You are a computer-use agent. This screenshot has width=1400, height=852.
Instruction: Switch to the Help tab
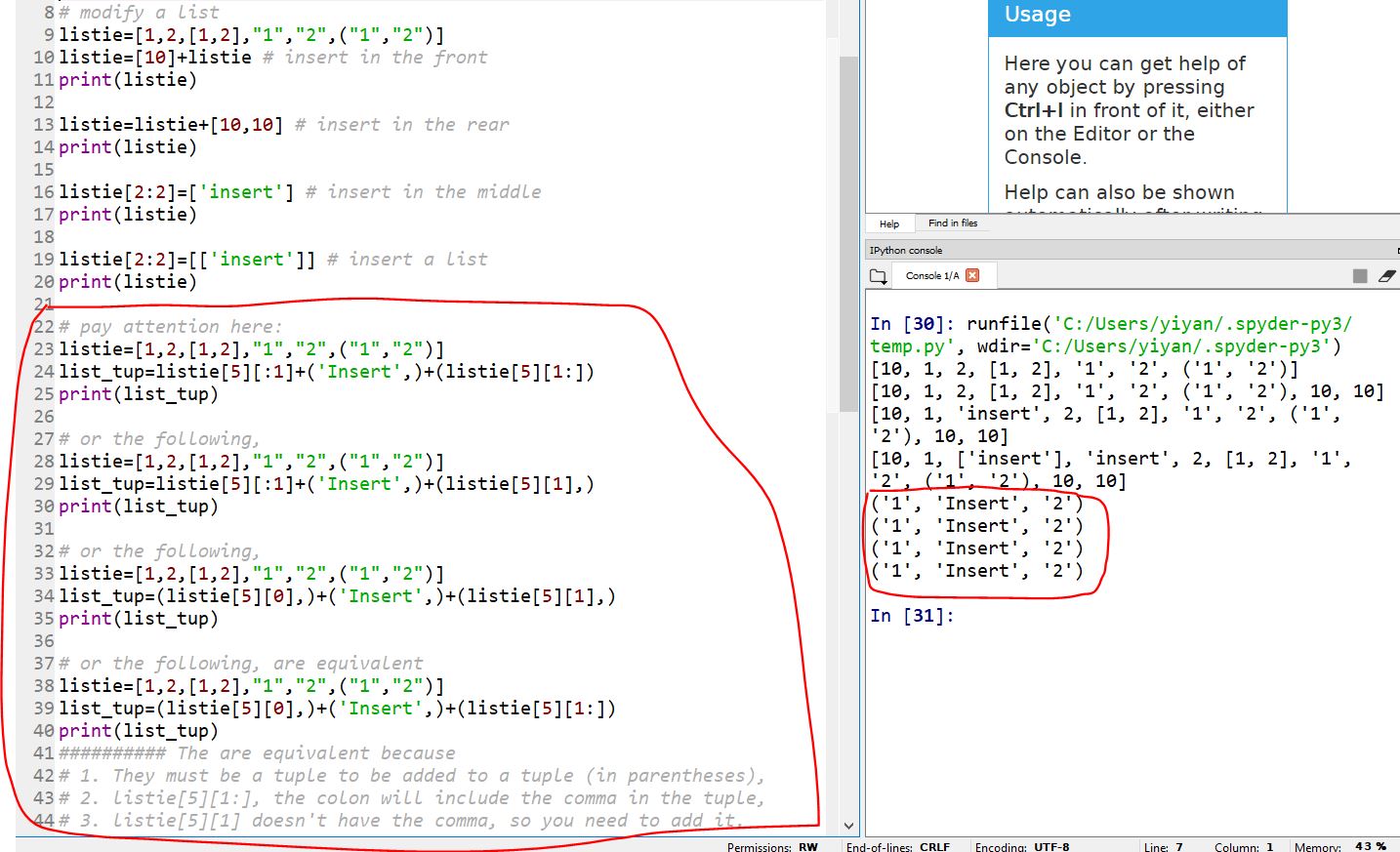pos(888,223)
